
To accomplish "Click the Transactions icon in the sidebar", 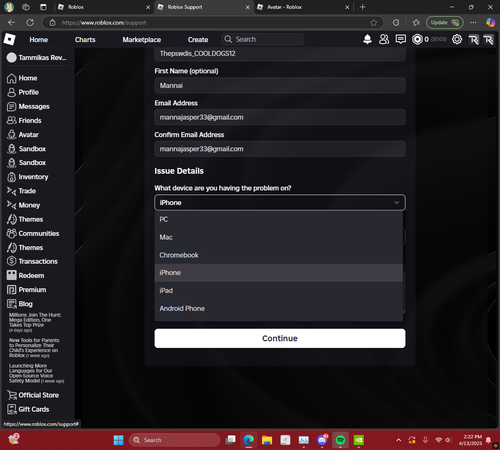I will click(12, 261).
